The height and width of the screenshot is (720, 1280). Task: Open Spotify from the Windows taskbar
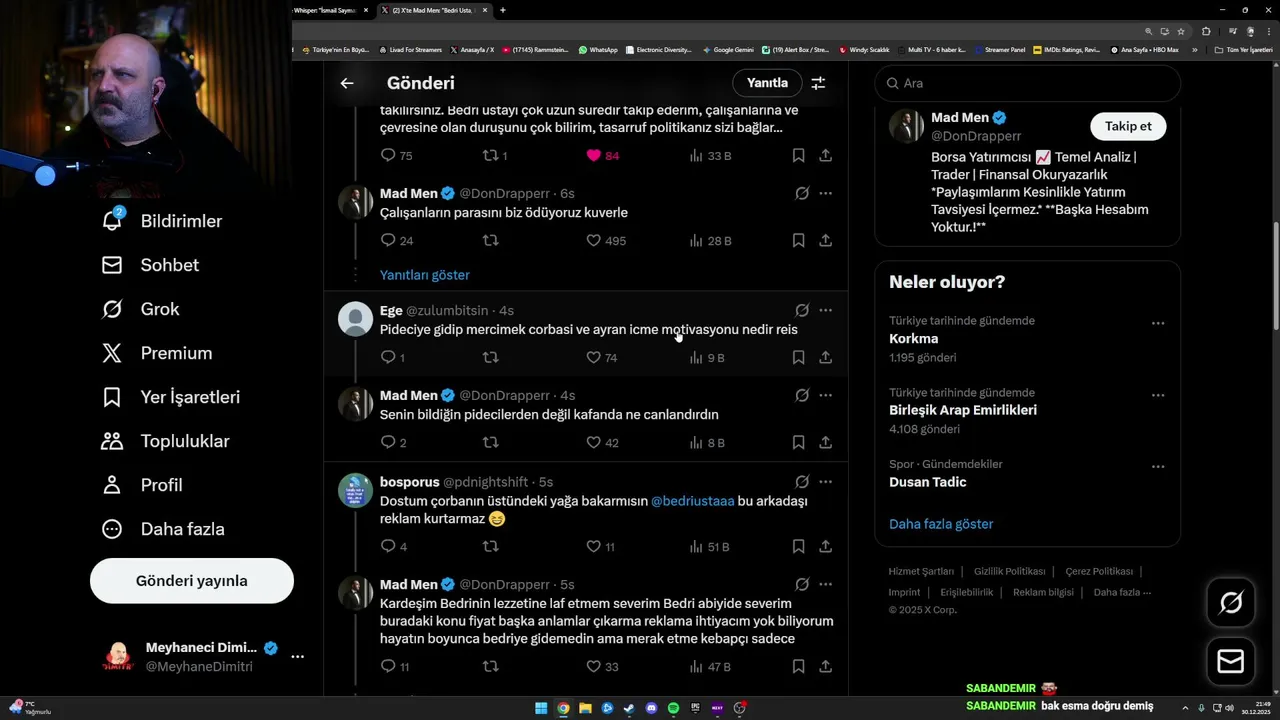pos(673,708)
